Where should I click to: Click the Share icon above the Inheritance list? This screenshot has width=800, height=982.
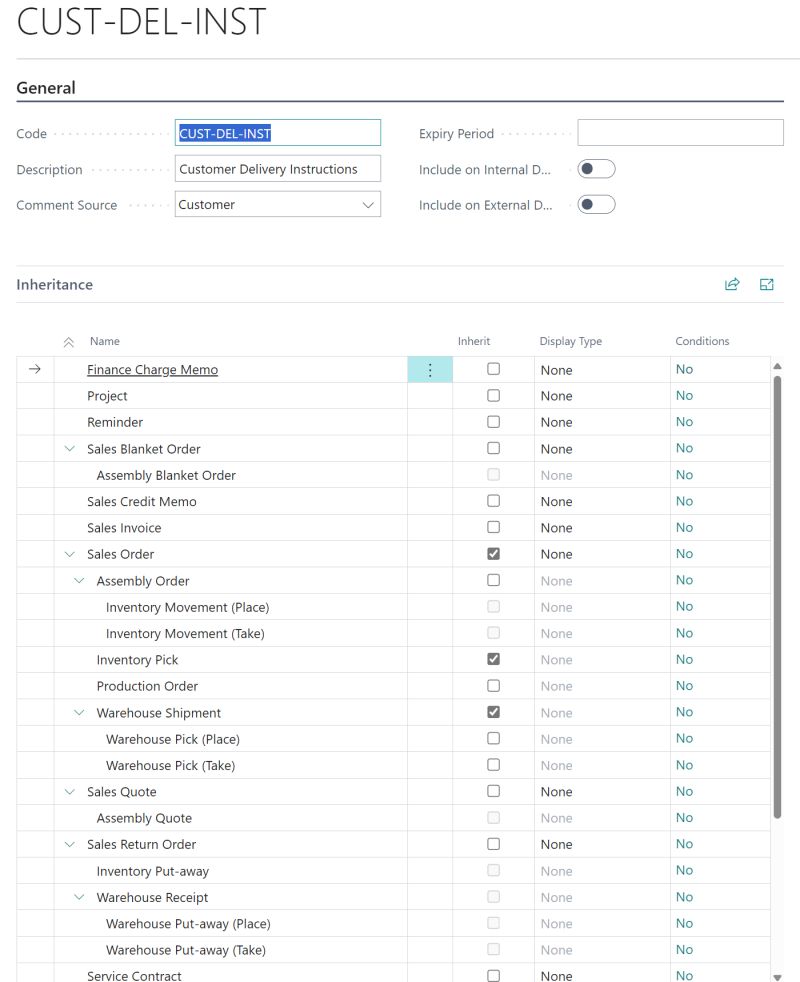tap(731, 284)
